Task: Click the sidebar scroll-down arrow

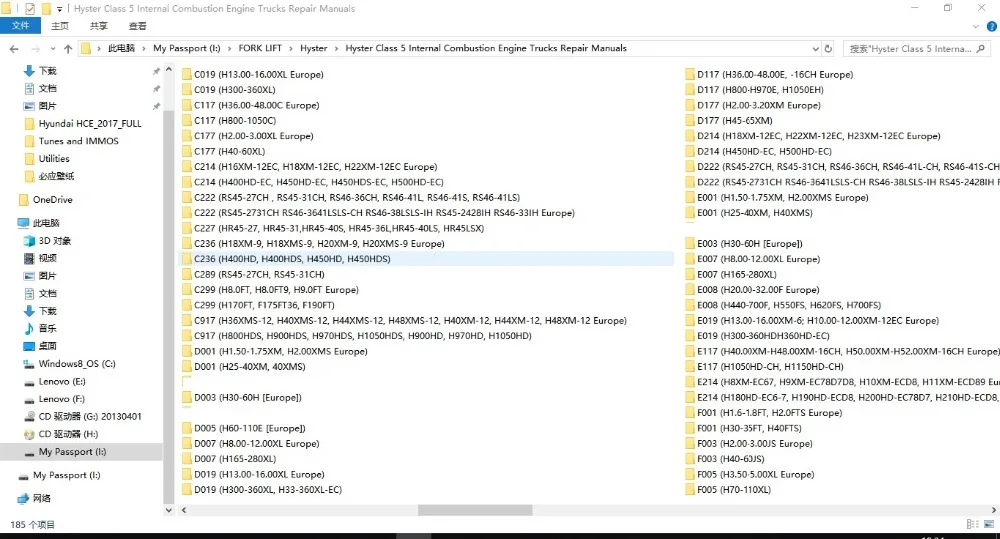Action: [168, 510]
